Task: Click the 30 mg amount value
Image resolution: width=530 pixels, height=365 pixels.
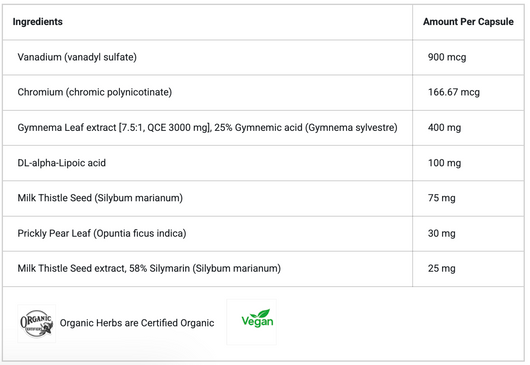Action: [441, 233]
